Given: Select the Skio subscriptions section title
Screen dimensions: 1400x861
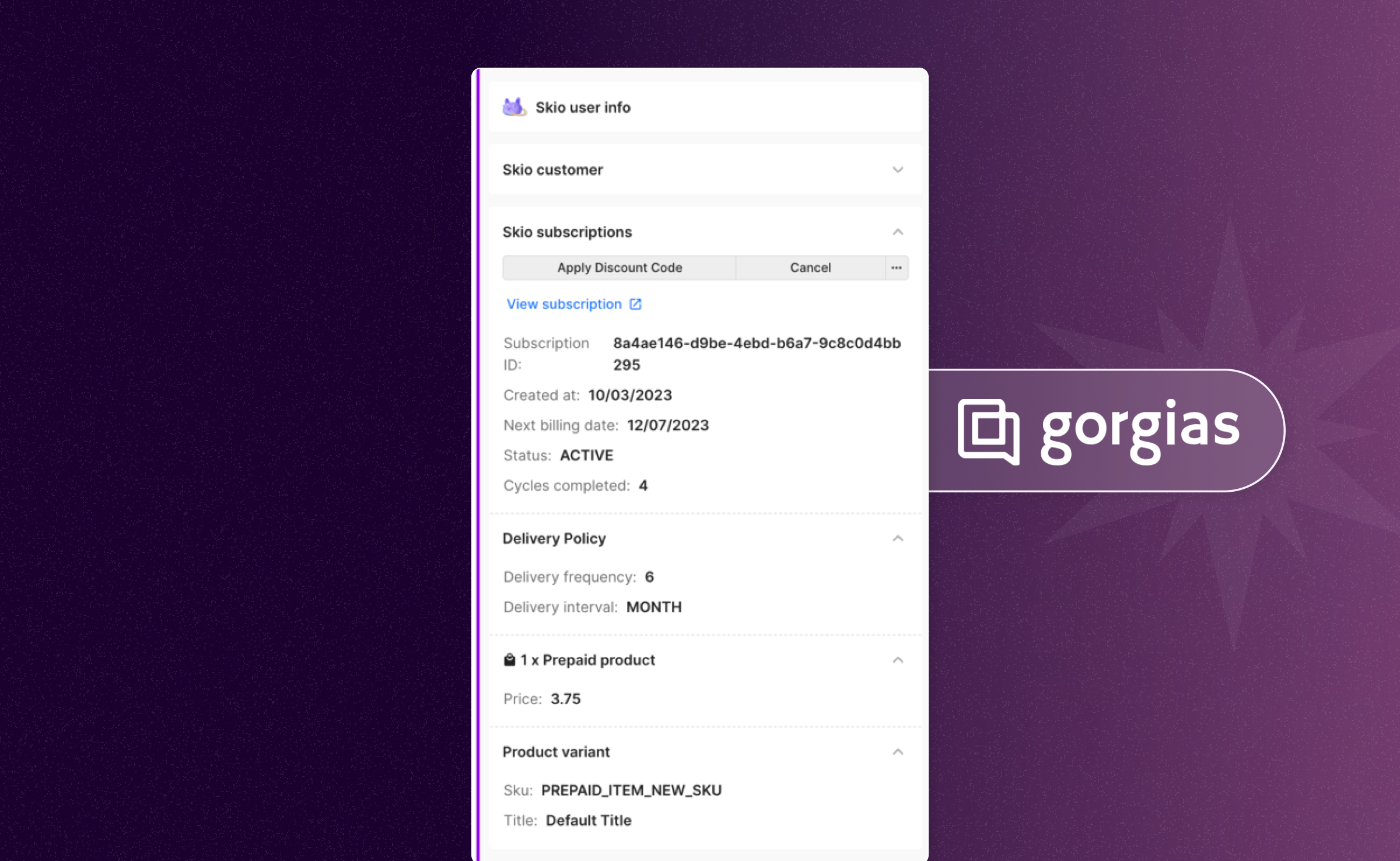Looking at the screenshot, I should (567, 232).
